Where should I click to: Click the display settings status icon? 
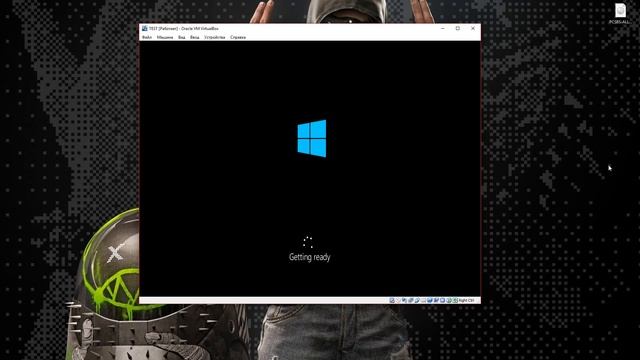click(430, 300)
